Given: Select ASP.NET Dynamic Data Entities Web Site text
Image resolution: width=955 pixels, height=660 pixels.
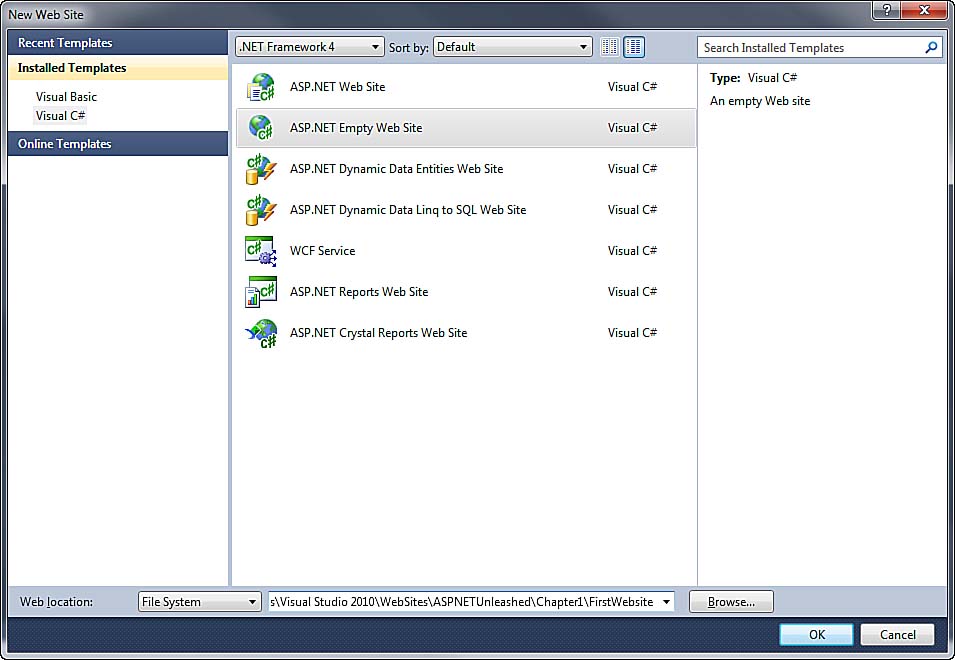Looking at the screenshot, I should (x=396, y=169).
